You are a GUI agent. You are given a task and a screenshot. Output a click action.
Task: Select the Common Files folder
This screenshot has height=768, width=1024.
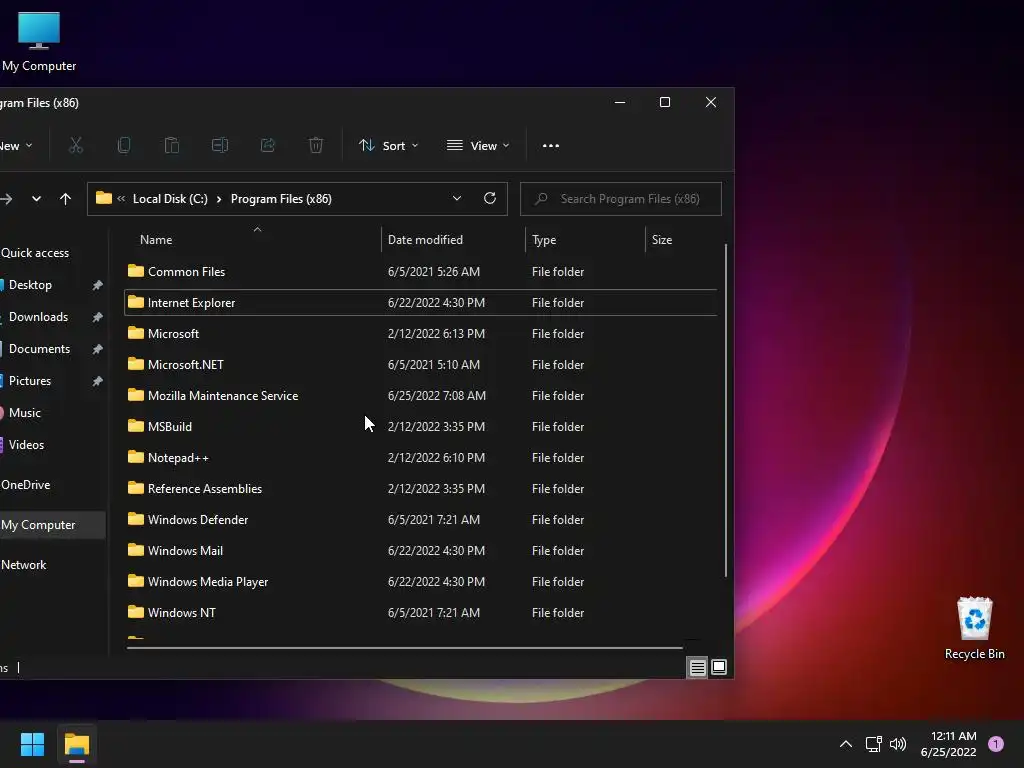[x=421, y=272]
